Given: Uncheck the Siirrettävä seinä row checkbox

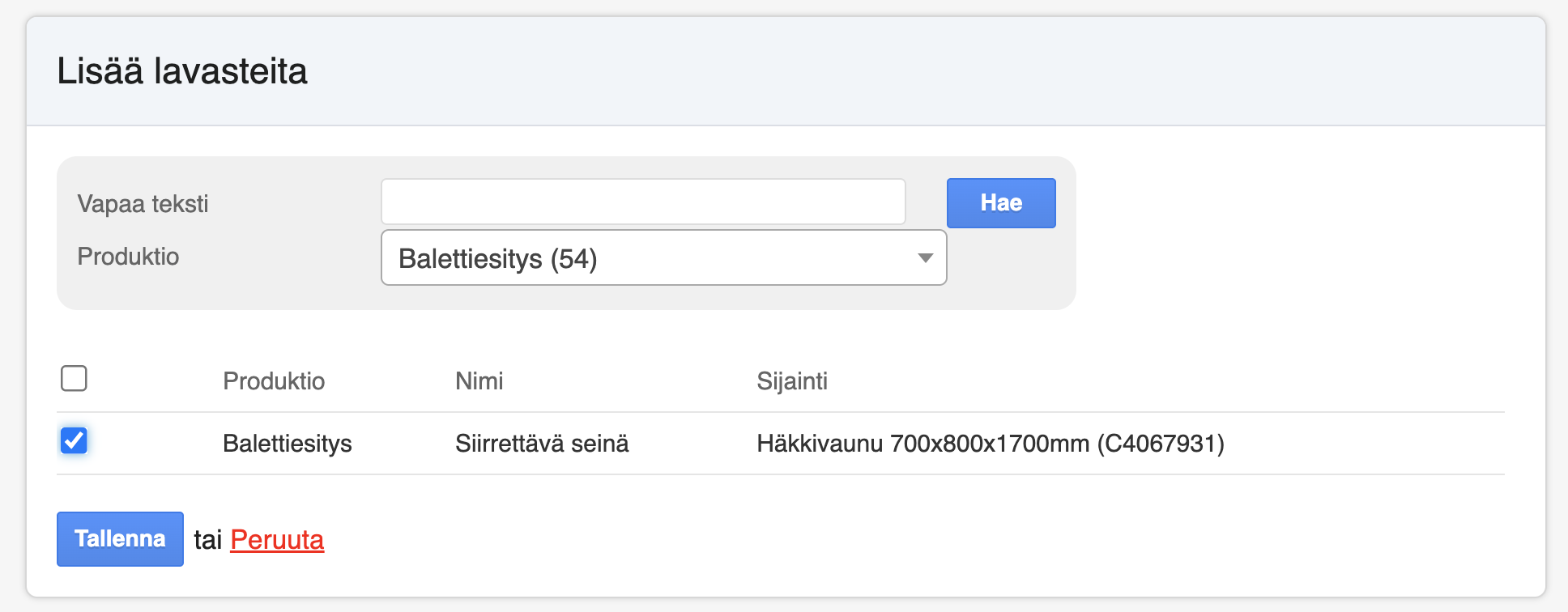Looking at the screenshot, I should [74, 441].
